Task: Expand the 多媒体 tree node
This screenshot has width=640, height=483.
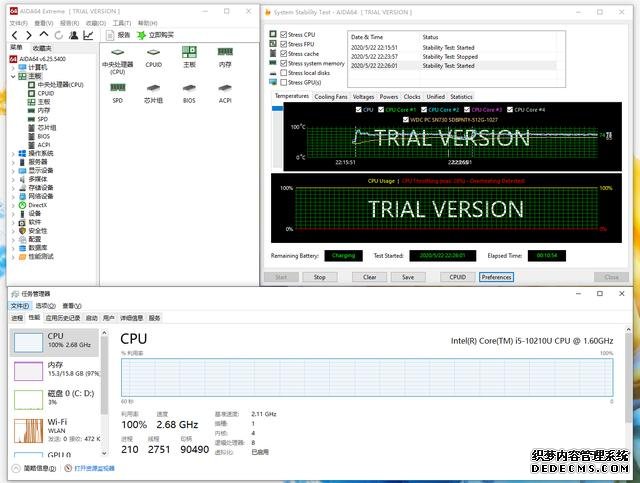Action: pyautogui.click(x=13, y=180)
